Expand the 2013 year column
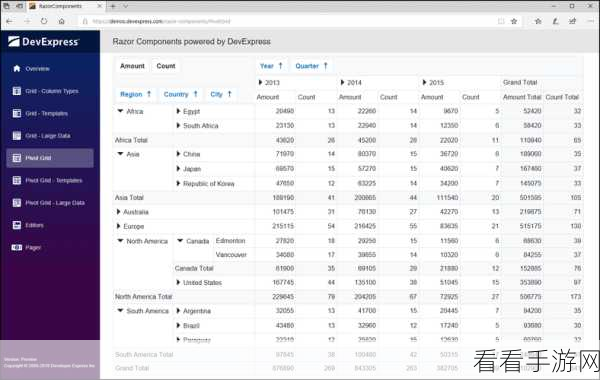This screenshot has height=380, width=600. coord(260,82)
